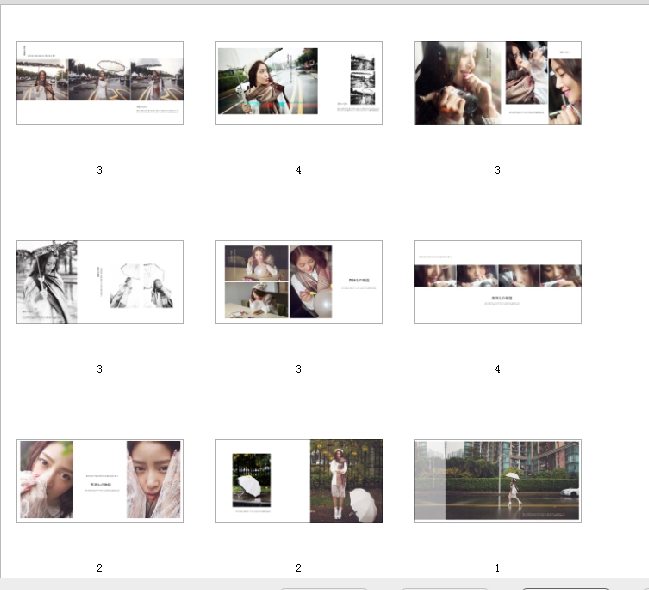Select the black-and-white sketch umbrella layout
The height and width of the screenshot is (590, 649).
click(100, 282)
